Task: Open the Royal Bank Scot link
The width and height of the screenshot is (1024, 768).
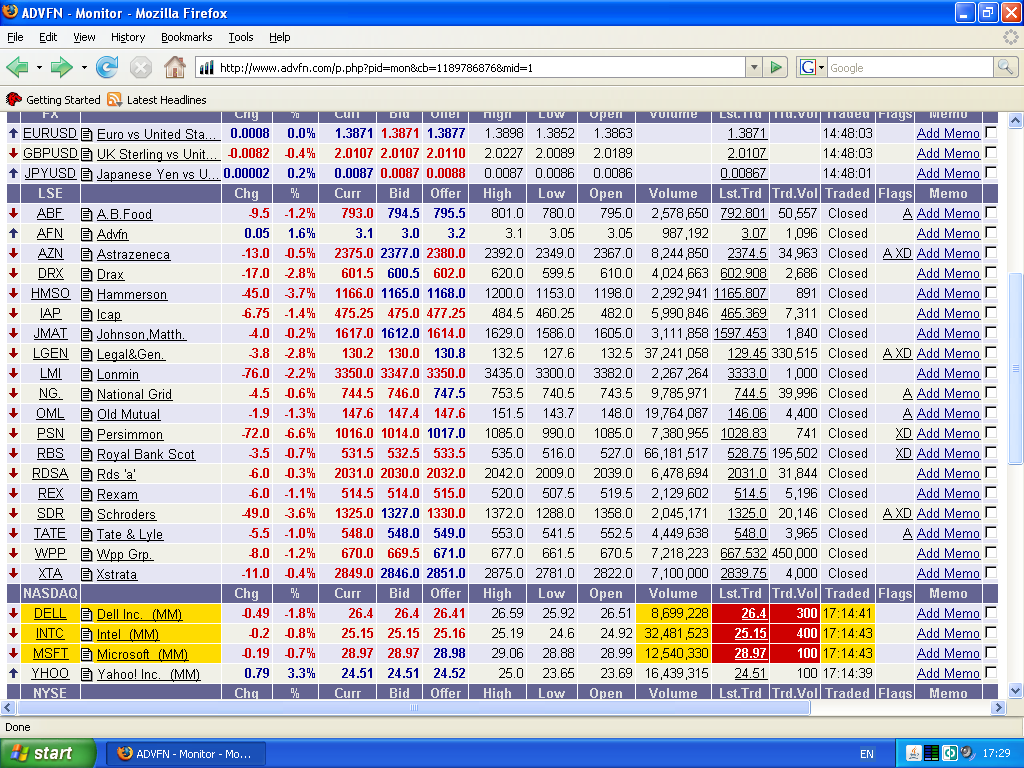Action: [146, 454]
